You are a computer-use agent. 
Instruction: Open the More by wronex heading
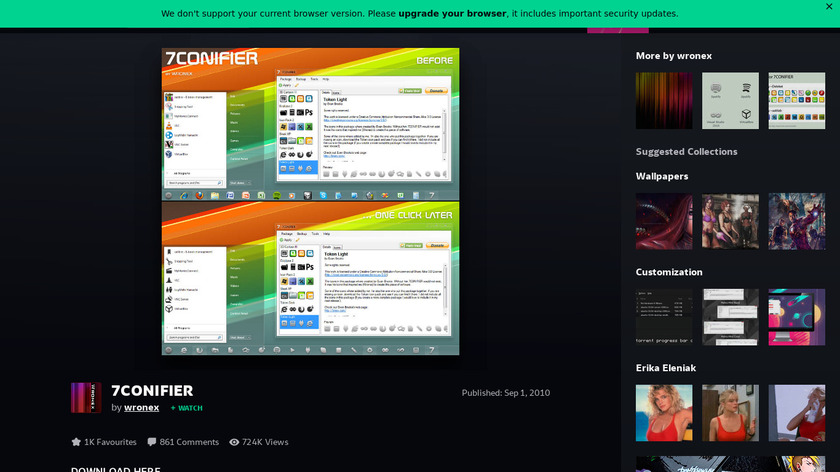coord(674,56)
